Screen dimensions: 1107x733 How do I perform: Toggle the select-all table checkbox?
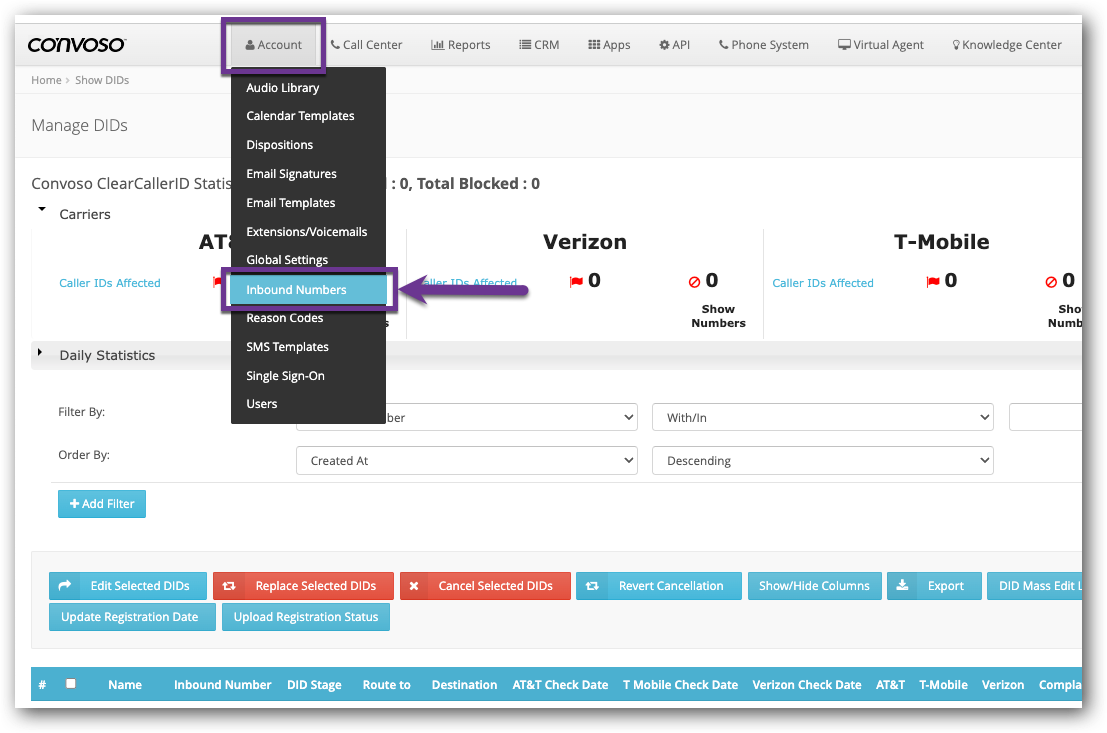(71, 684)
